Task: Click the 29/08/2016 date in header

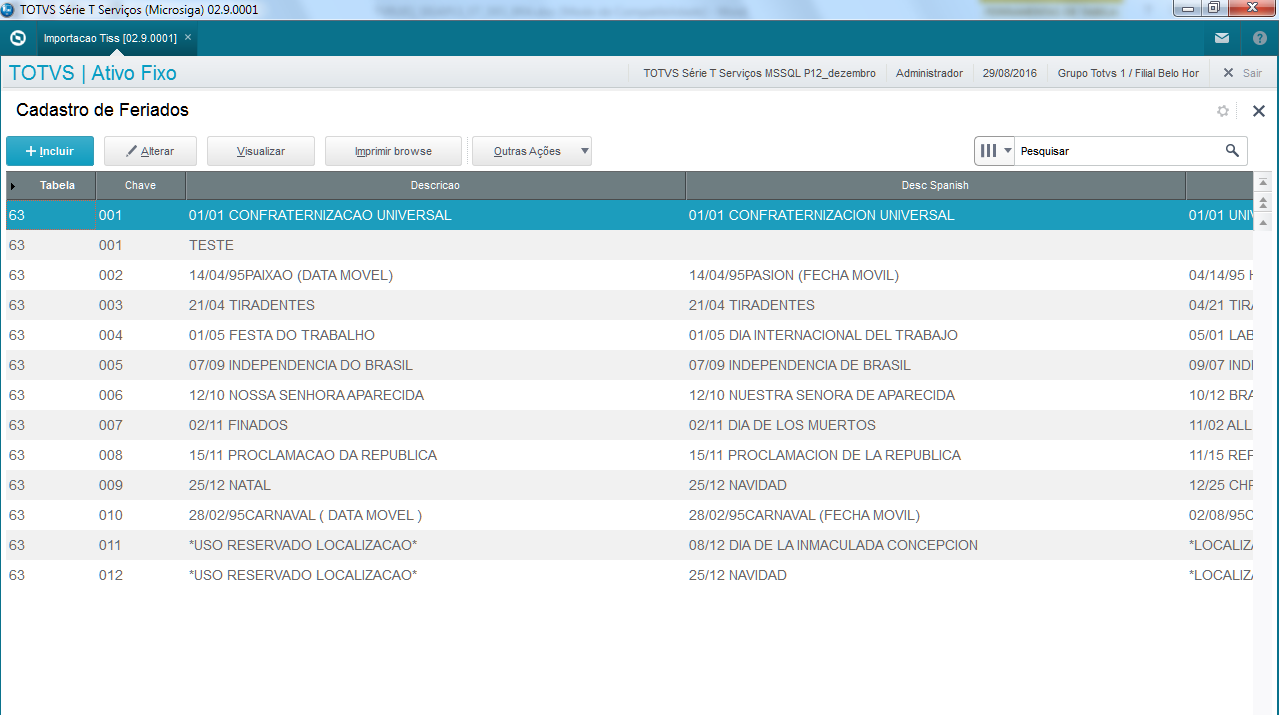Action: point(1010,73)
